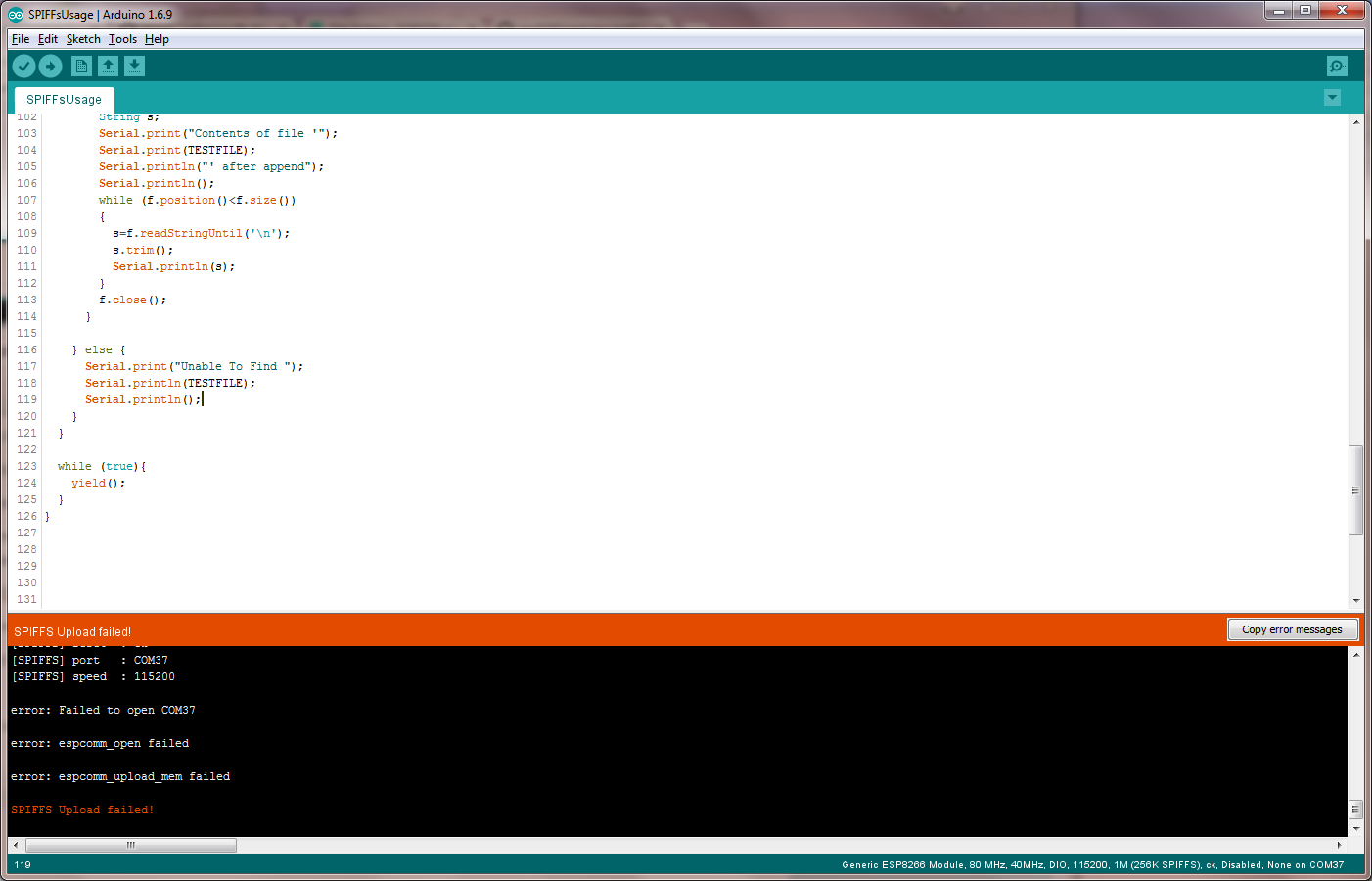
Task: Click the 'yield();' code line
Action: [x=98, y=483]
